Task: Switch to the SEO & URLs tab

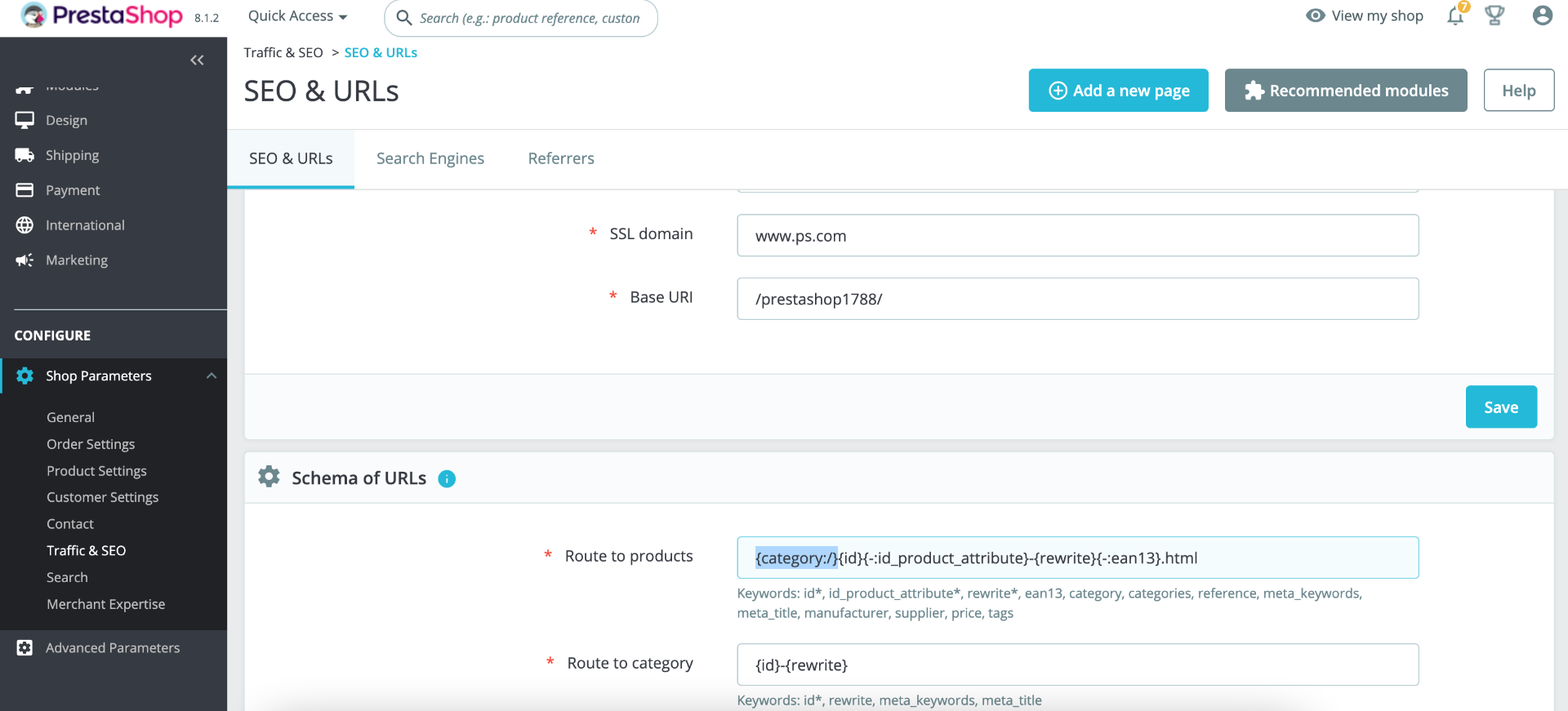Action: [291, 158]
